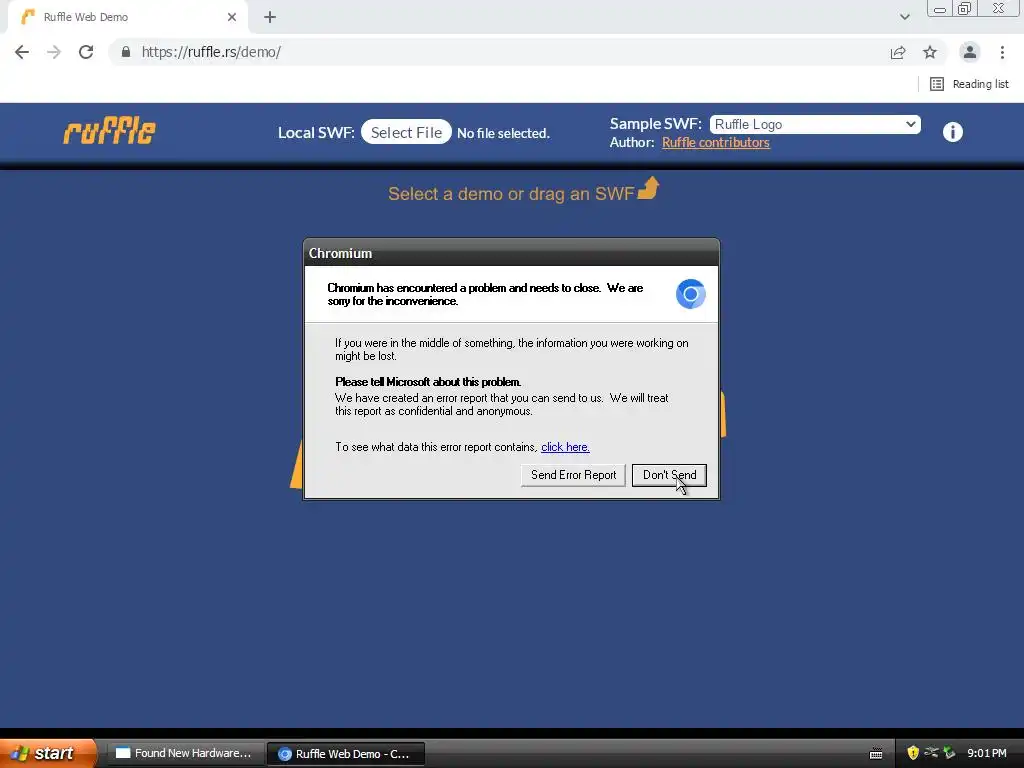
Task: Reload the Ruffle demo page
Action: click(86, 52)
